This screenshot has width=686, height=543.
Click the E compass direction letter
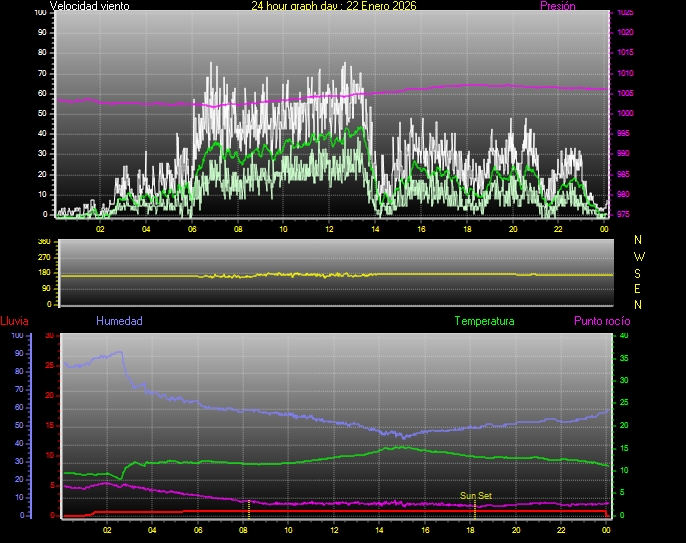pyautogui.click(x=639, y=288)
